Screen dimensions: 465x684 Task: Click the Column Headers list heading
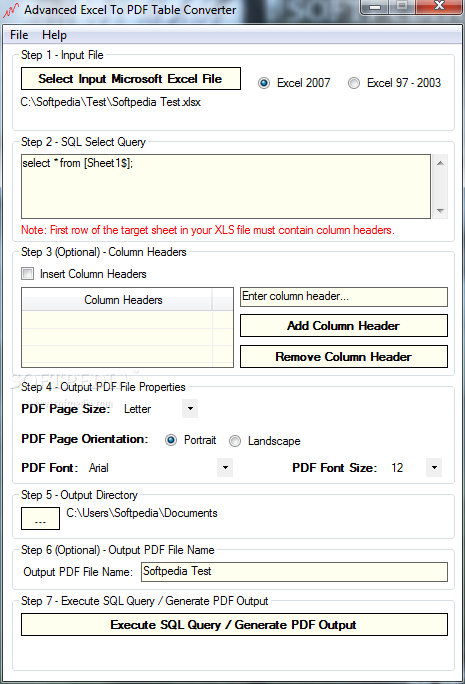coord(117,300)
